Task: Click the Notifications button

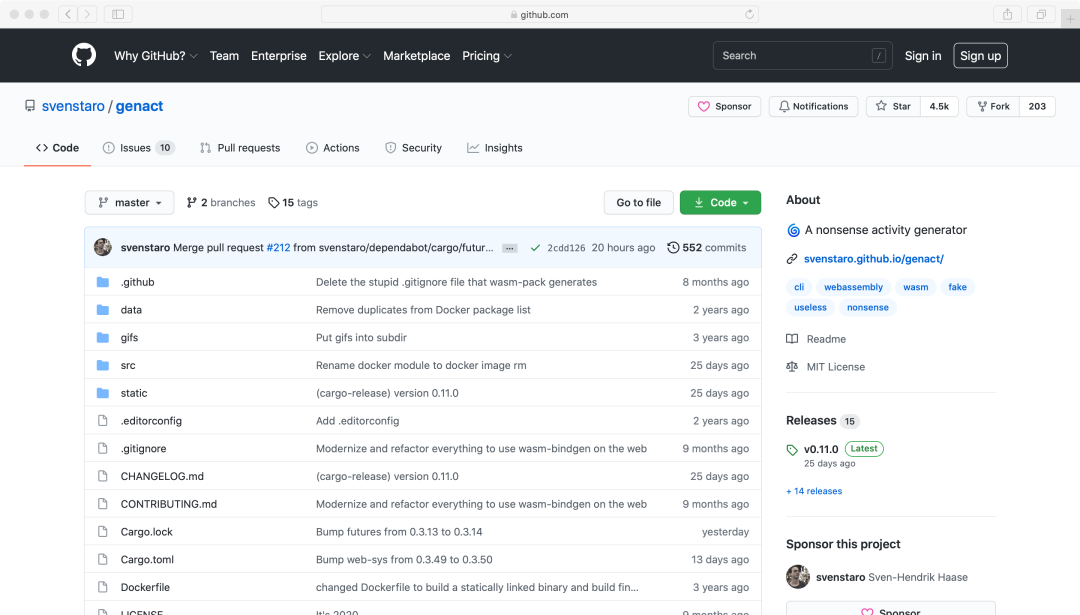Action: (813, 106)
